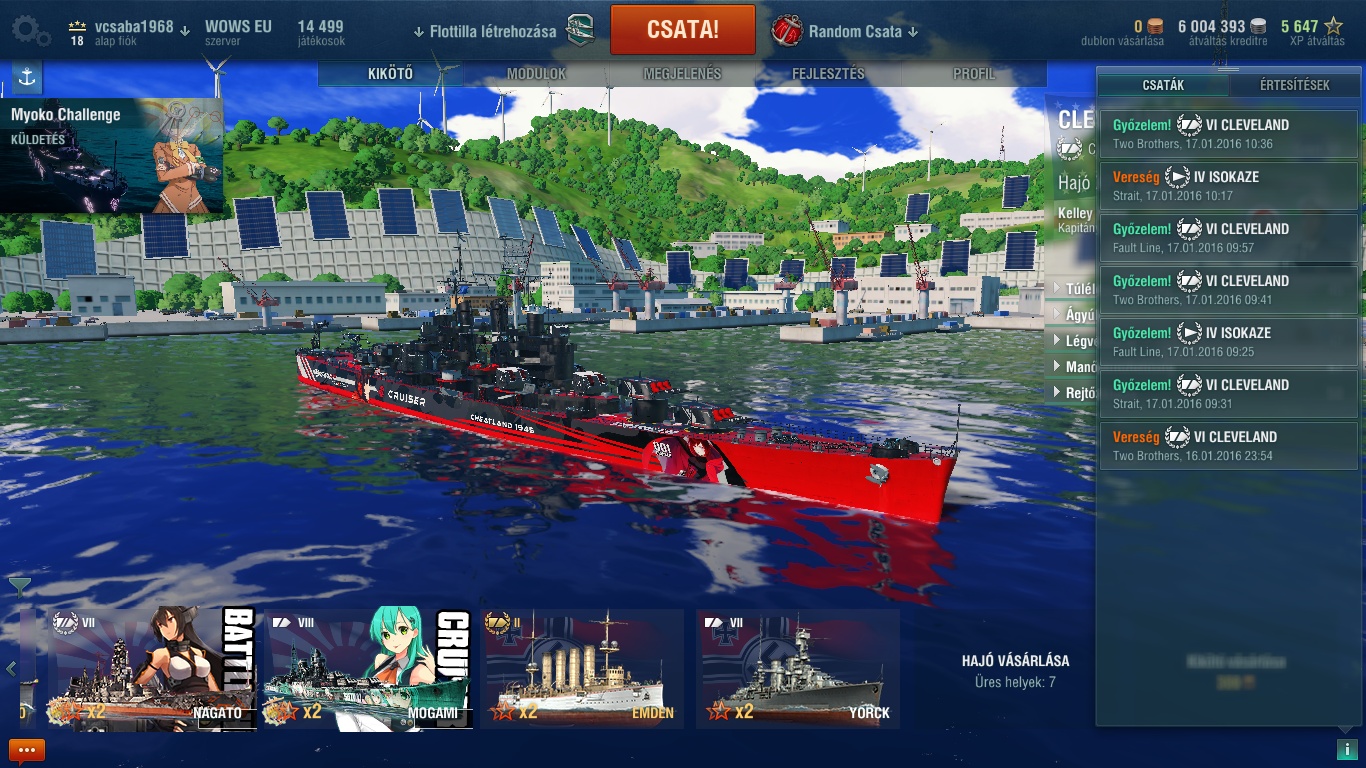Screen dimensions: 1366x768
Task: Click the free XP star icon
Action: click(1333, 27)
